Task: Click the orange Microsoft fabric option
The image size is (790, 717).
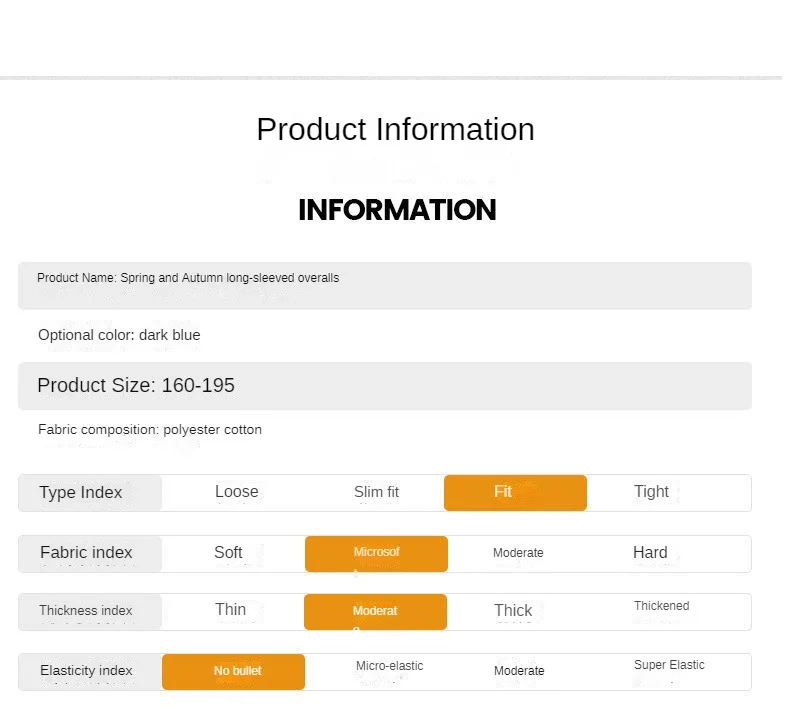Action: pos(376,553)
